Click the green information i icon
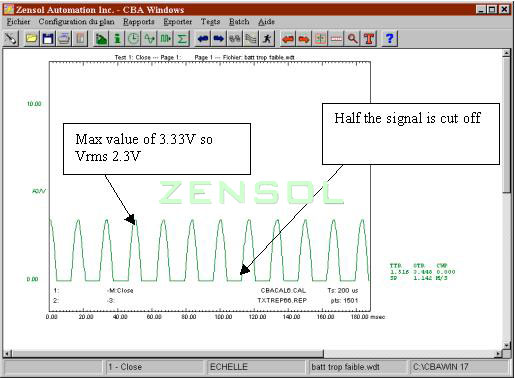 tap(117, 39)
